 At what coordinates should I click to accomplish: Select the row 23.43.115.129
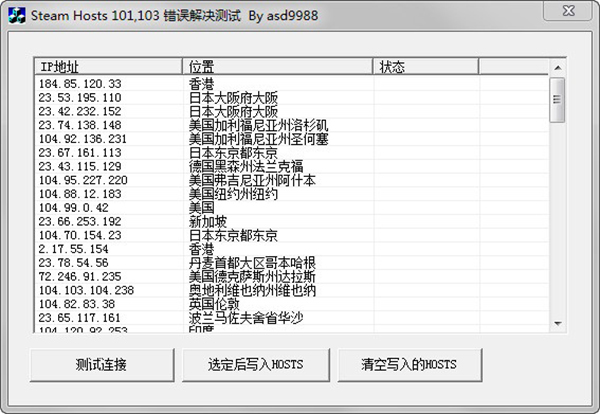click(x=292, y=166)
